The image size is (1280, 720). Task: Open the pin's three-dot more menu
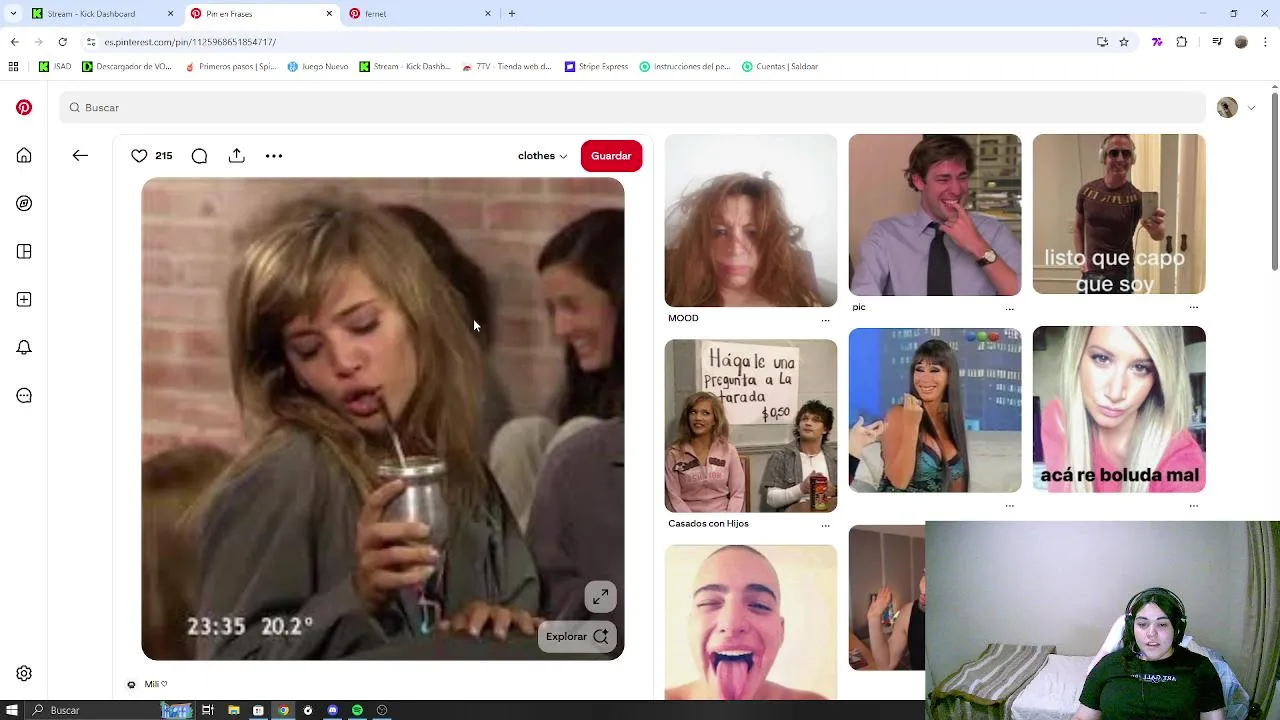coord(274,156)
